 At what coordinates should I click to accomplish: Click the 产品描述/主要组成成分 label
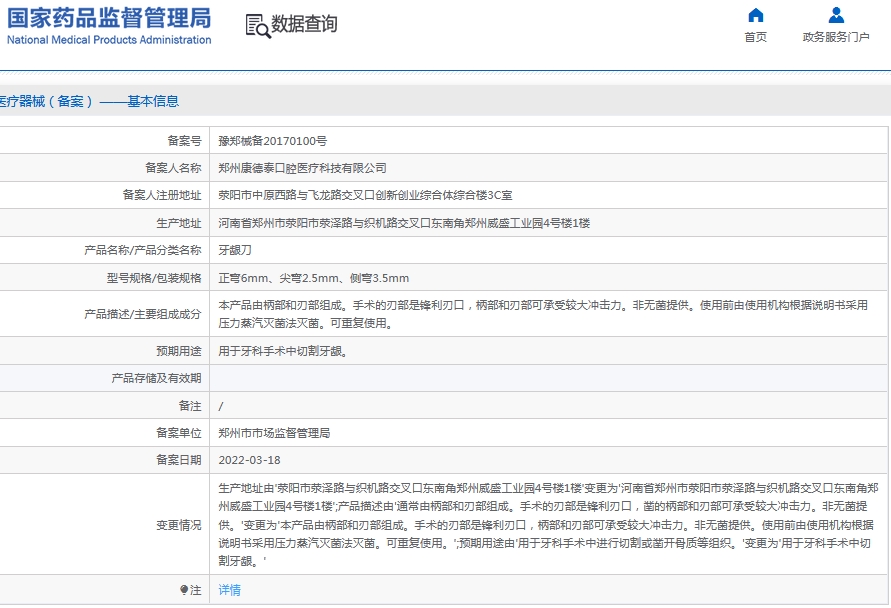143,314
